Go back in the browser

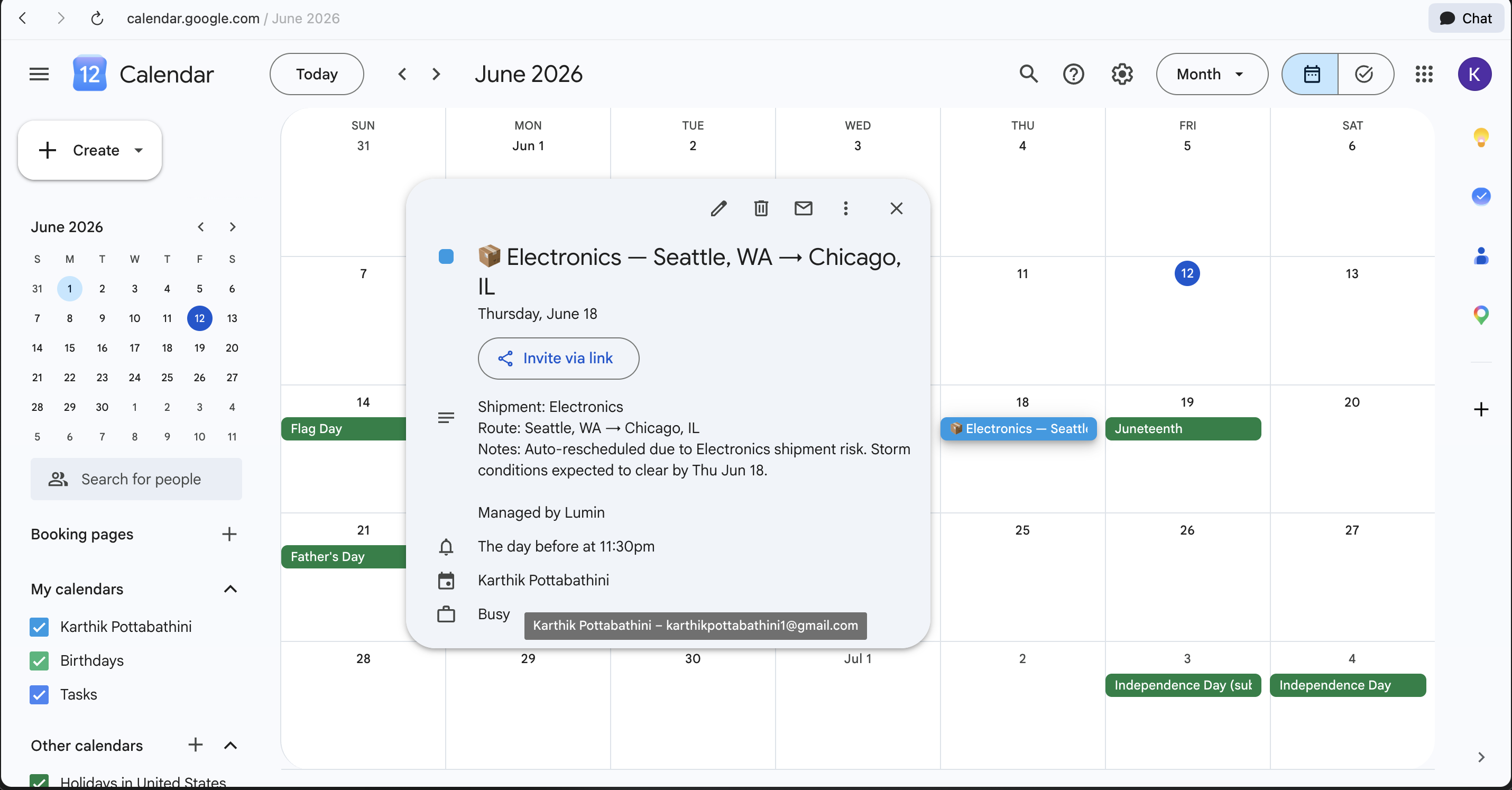click(x=23, y=18)
